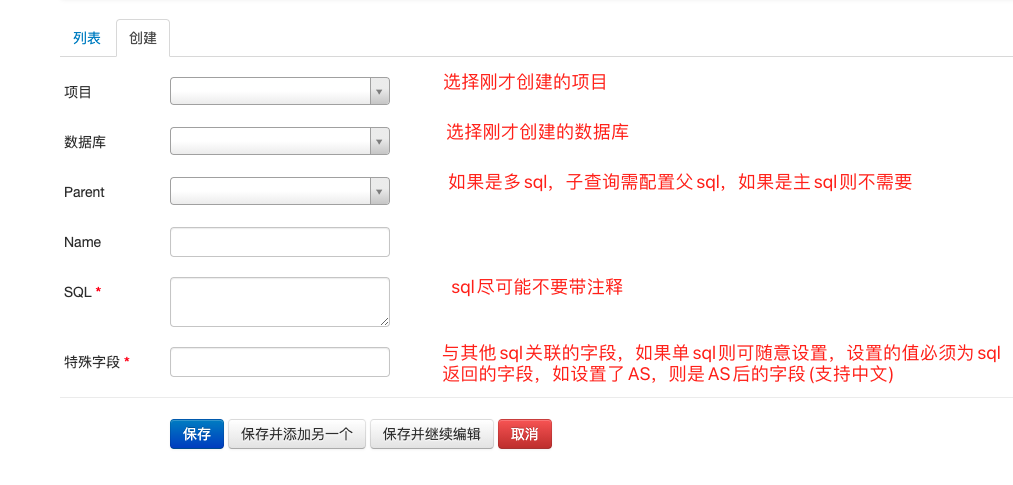This screenshot has width=1013, height=485.
Task: Click the 数据库 dropdown arrow
Action: pos(379,141)
